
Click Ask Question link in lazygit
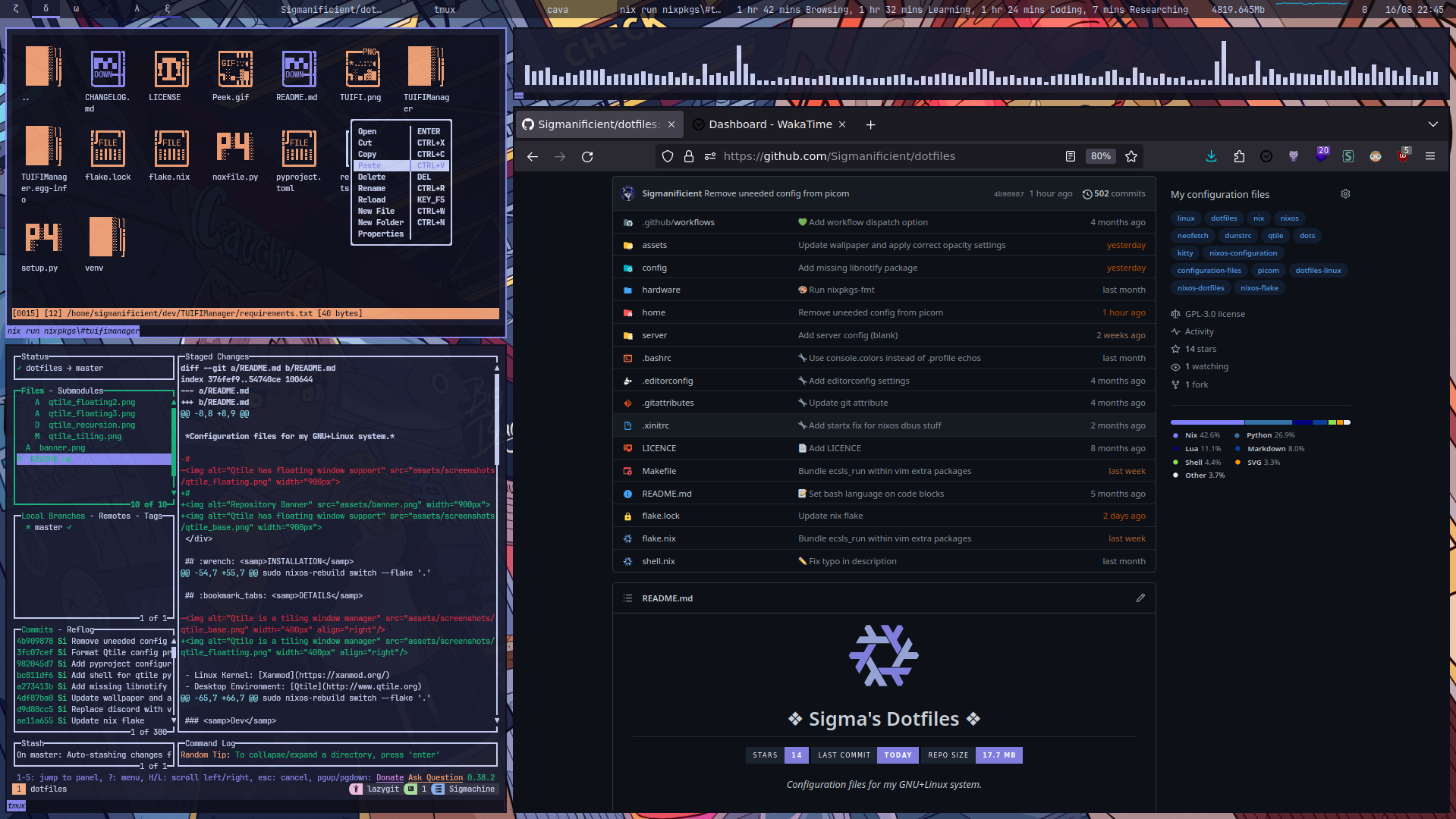point(436,778)
